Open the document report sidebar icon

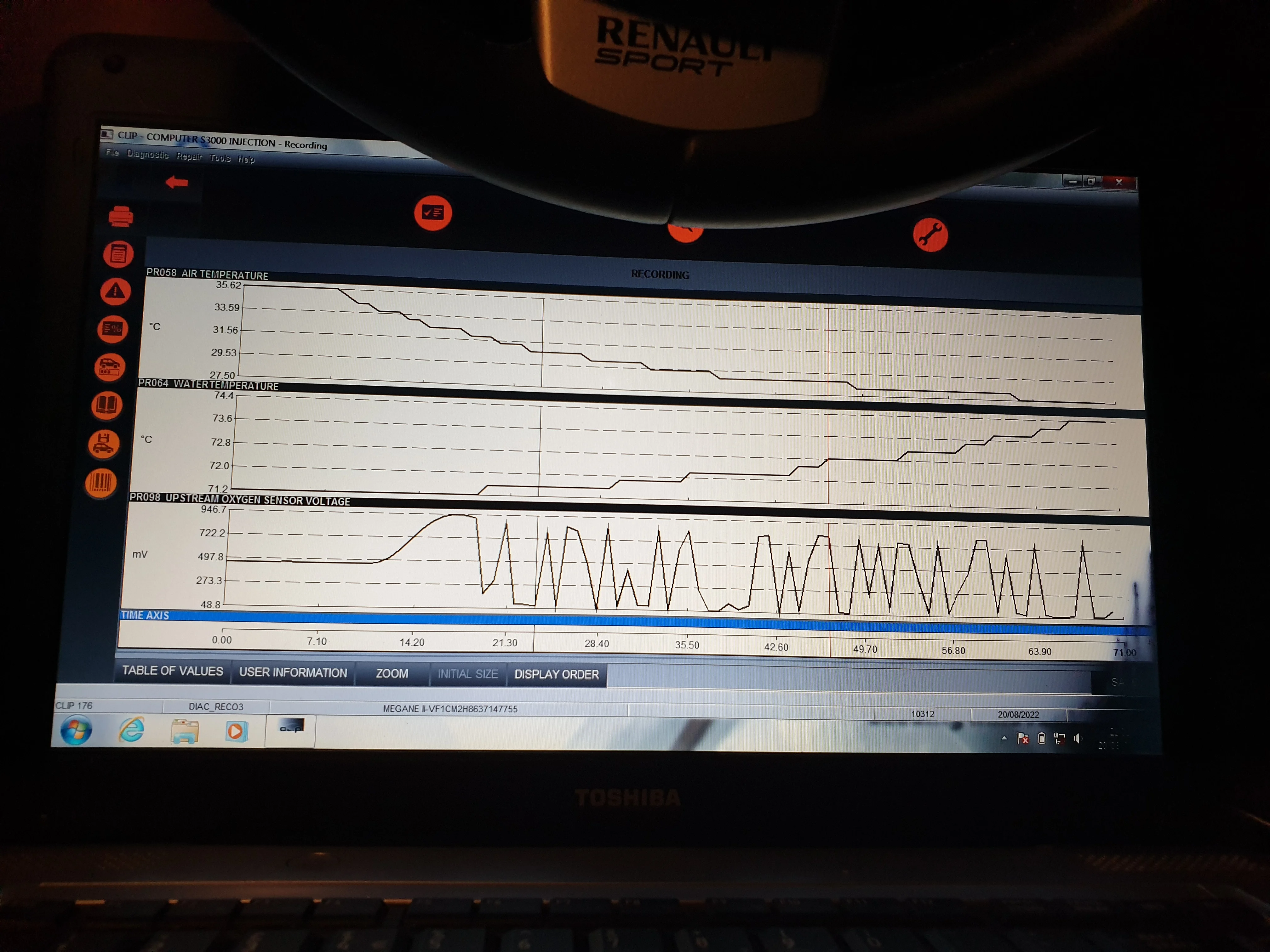(x=118, y=254)
